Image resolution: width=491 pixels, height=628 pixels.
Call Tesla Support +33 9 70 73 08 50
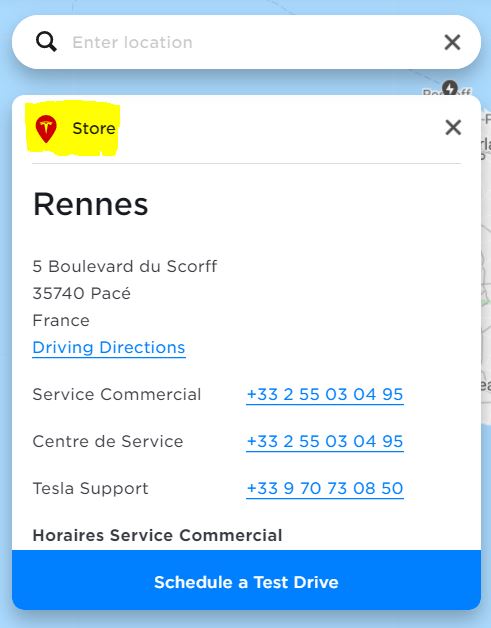325,488
